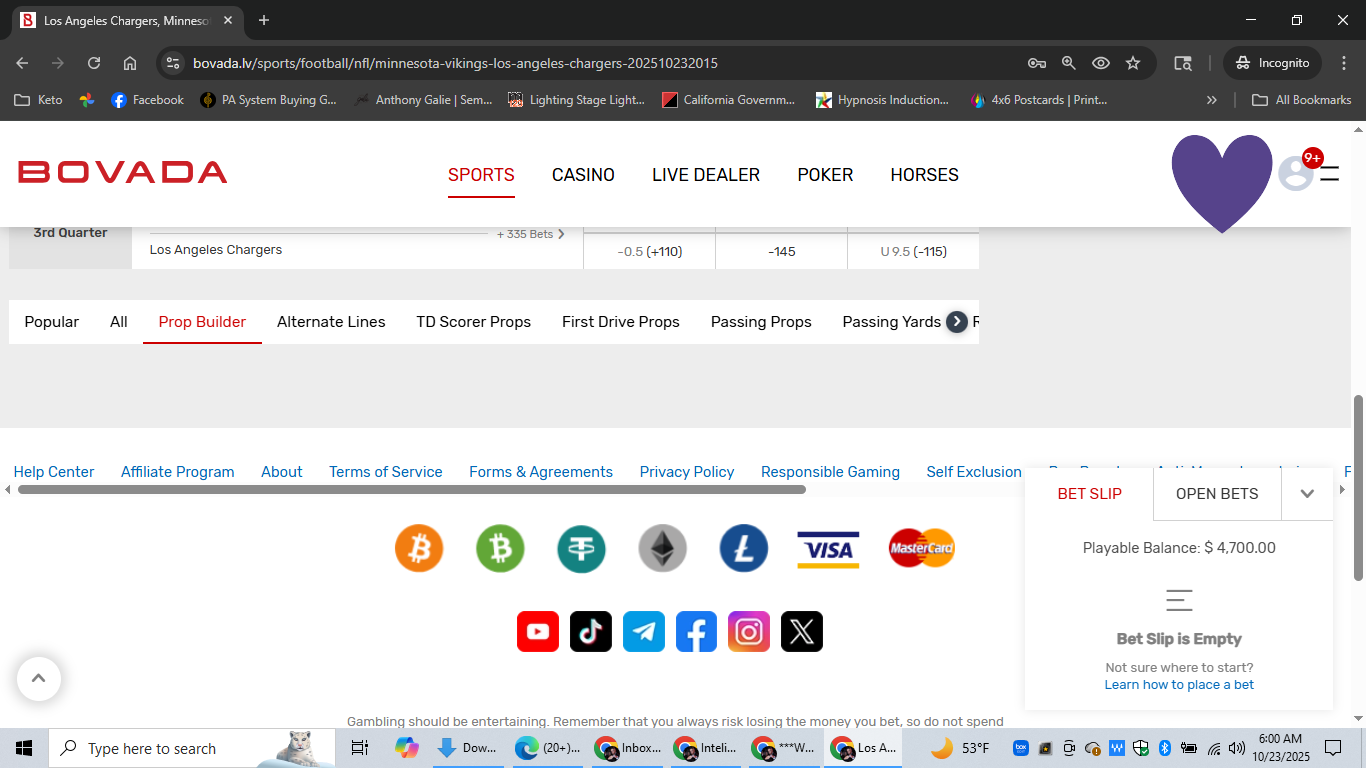Switch to the Open Bets tab
This screenshot has height=768, width=1366.
[1217, 494]
